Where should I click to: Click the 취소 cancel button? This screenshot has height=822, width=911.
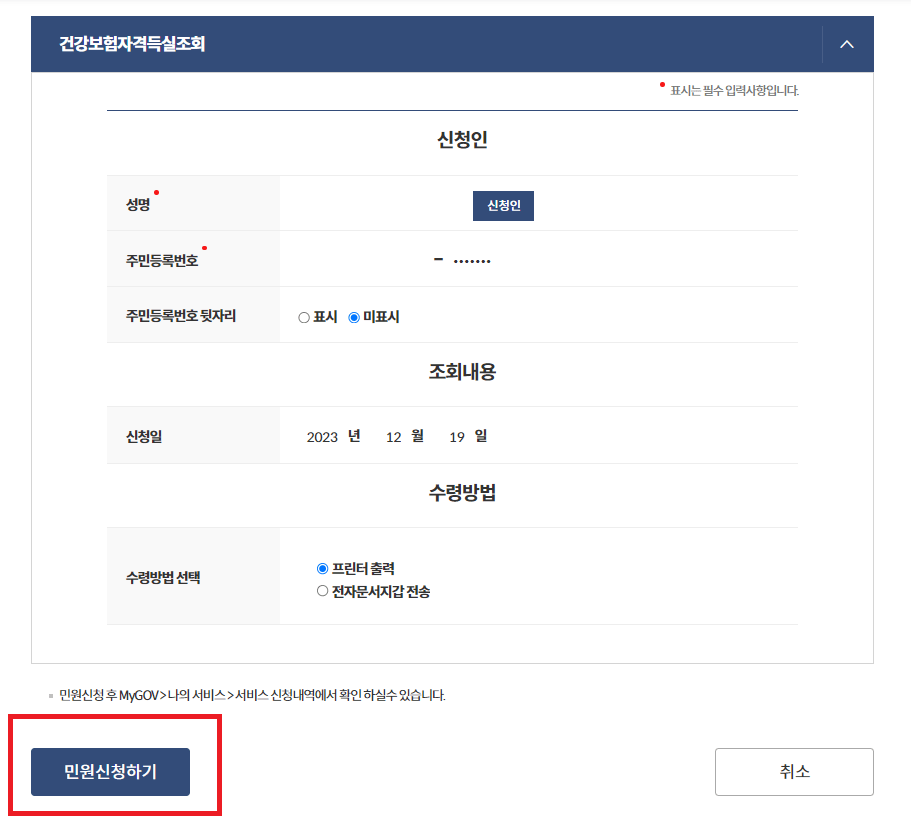(794, 771)
